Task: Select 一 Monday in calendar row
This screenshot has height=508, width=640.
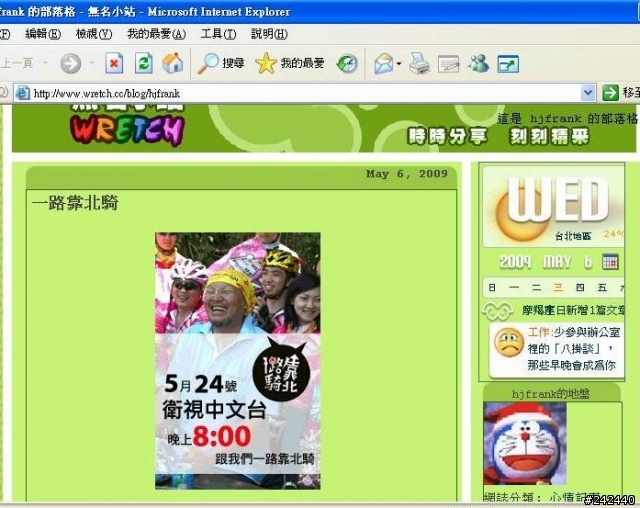Action: 514,288
